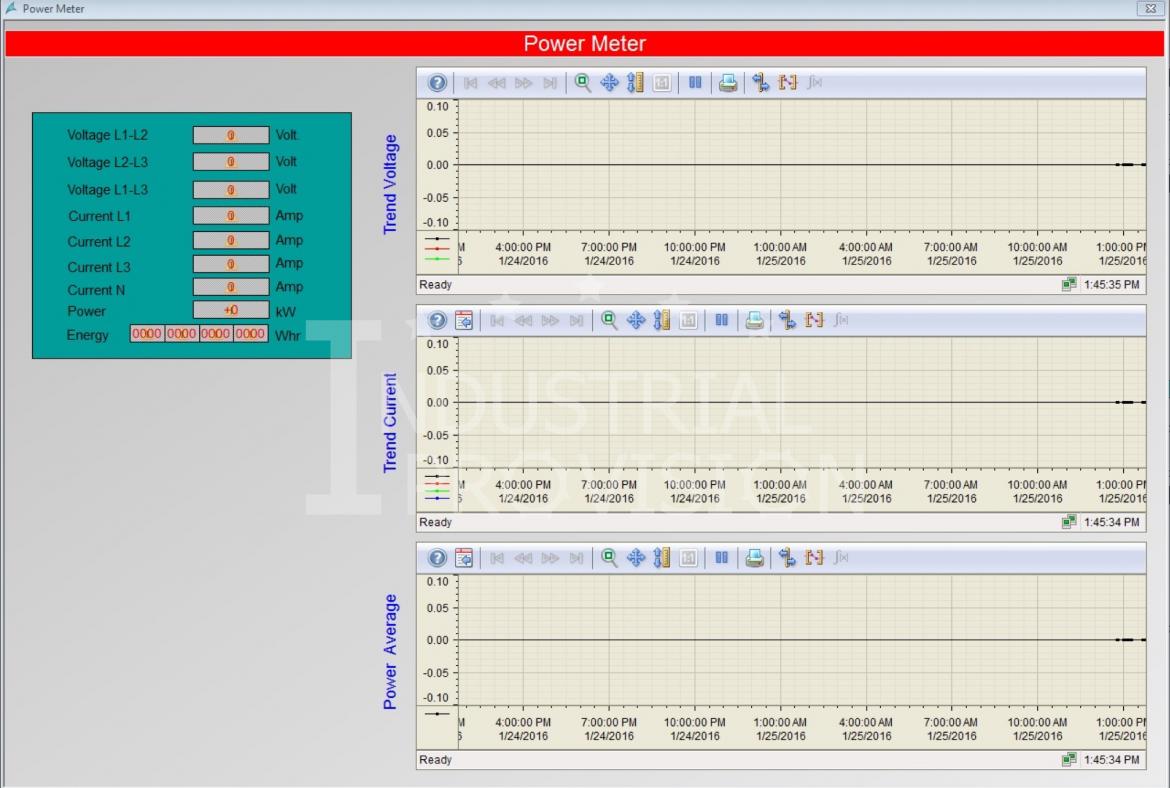
Task: Activate the zoom tool on Trend Voltage chart
Action: click(x=582, y=83)
